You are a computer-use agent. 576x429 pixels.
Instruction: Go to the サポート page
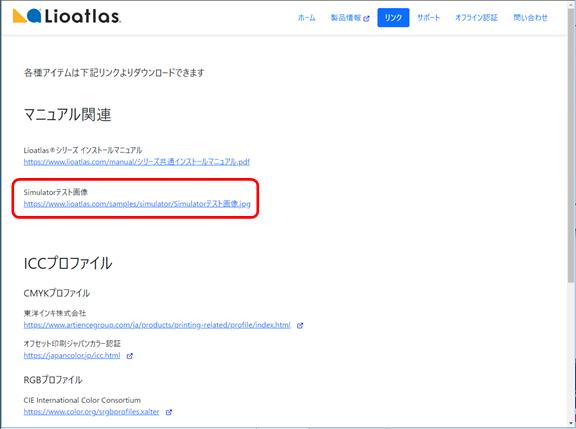(428, 18)
